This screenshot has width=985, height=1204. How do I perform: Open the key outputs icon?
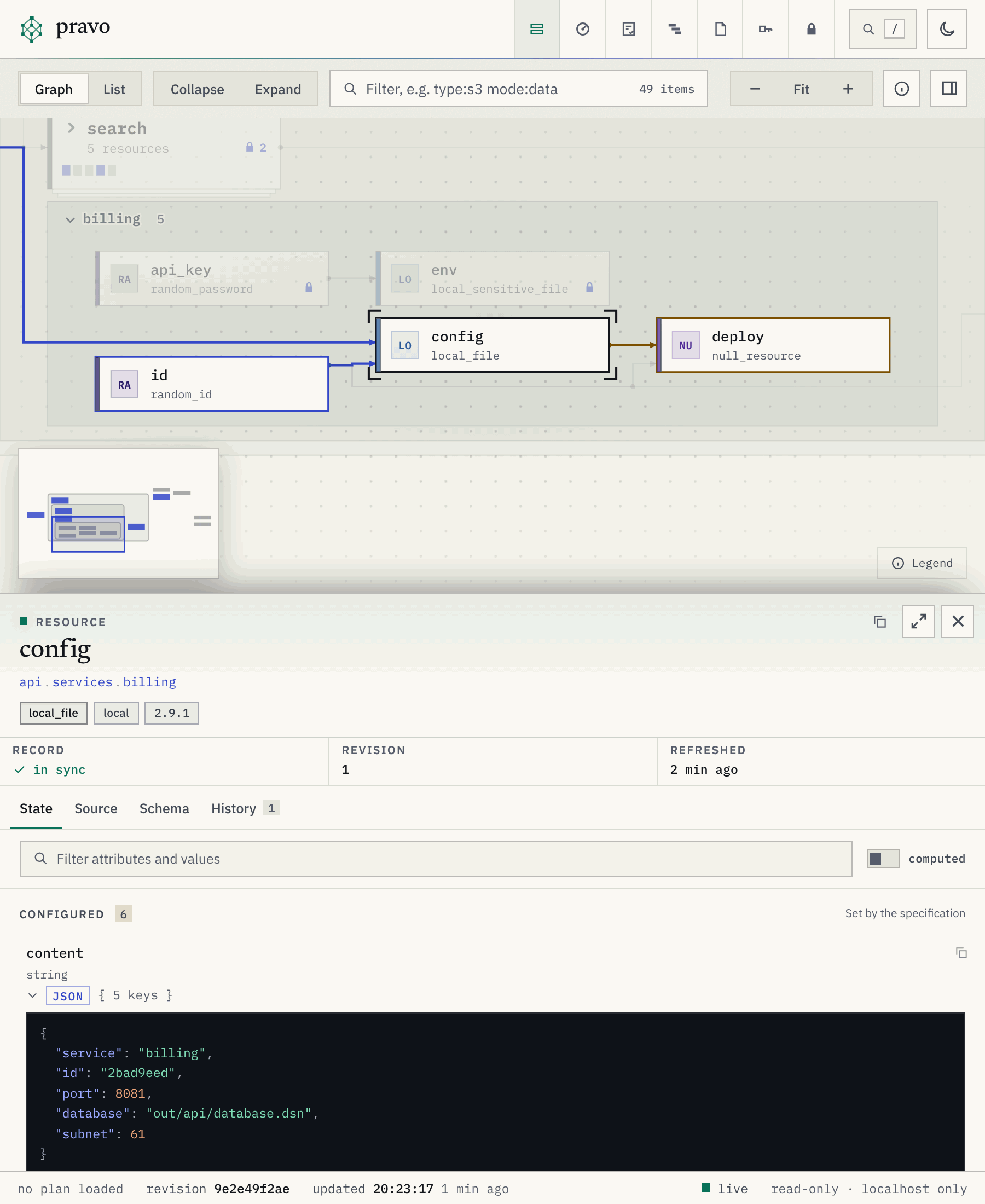tap(766, 29)
